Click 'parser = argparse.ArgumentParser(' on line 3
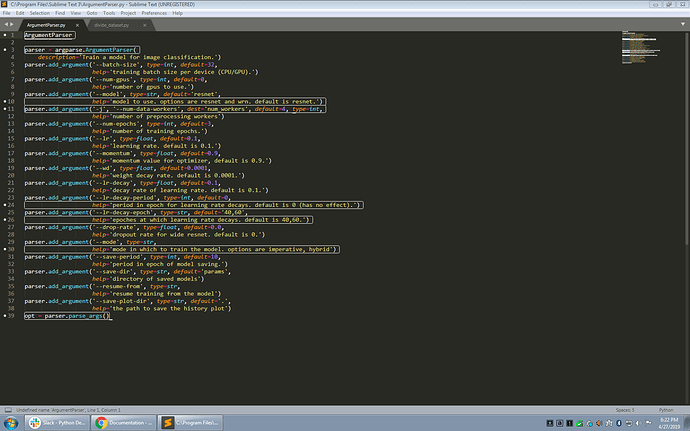The image size is (690, 431). (x=81, y=50)
